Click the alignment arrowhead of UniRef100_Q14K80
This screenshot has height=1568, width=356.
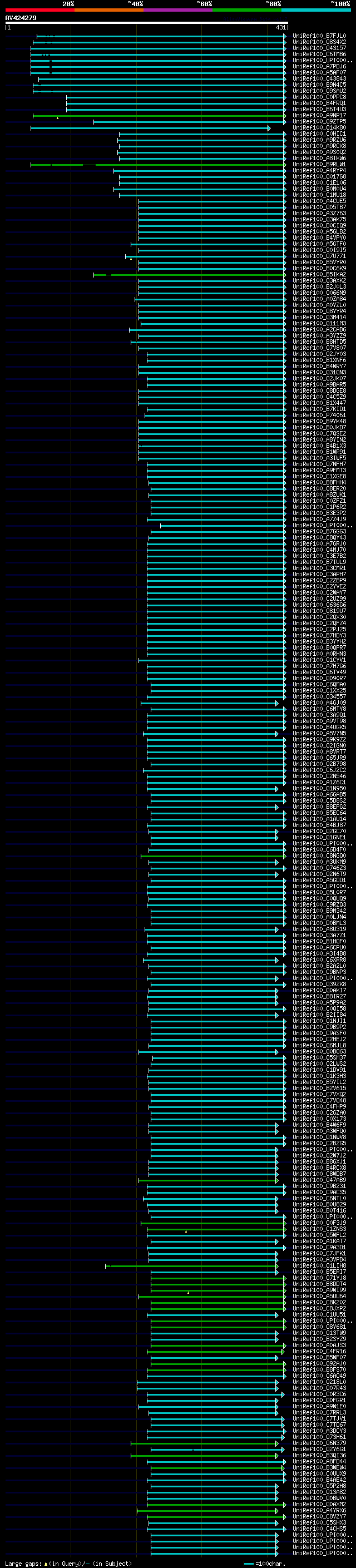[x=269, y=128]
